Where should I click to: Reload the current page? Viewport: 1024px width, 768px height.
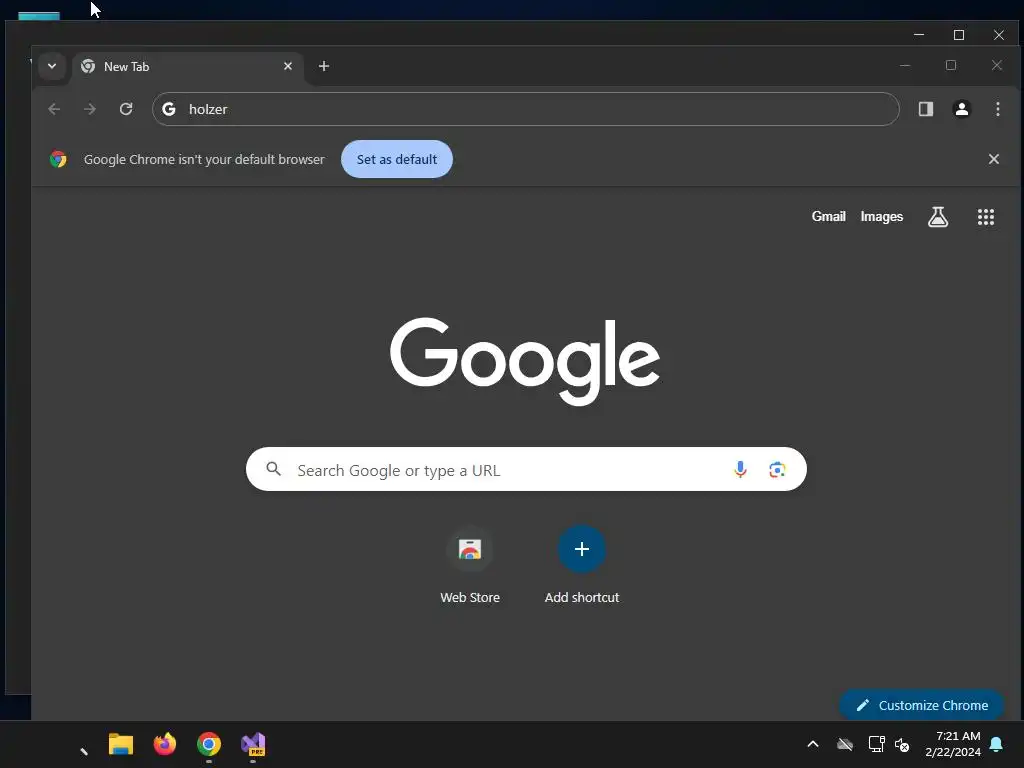(126, 109)
